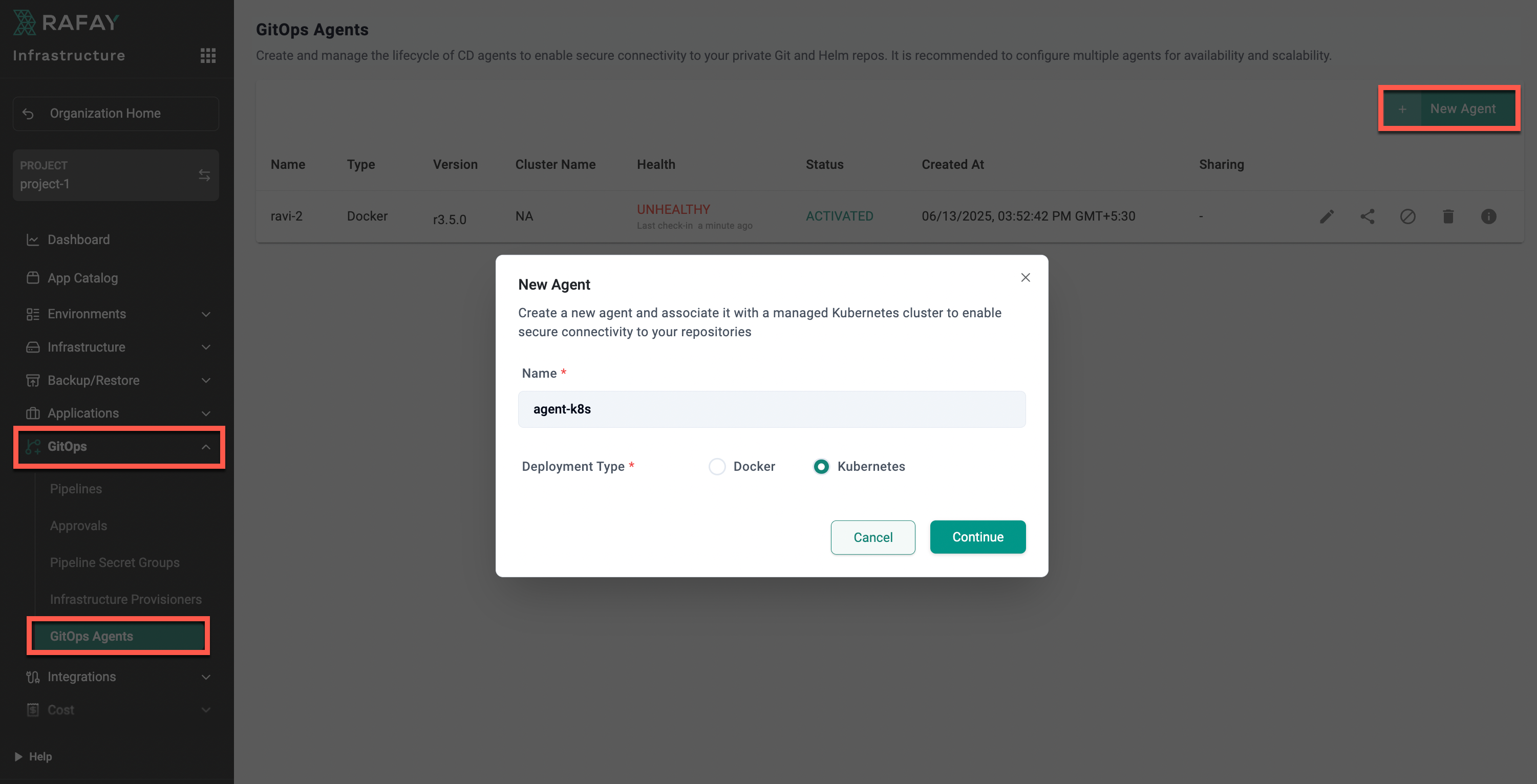Viewport: 1537px width, 784px height.
Task: Click the UNHEALTHY health status
Action: pos(673,209)
